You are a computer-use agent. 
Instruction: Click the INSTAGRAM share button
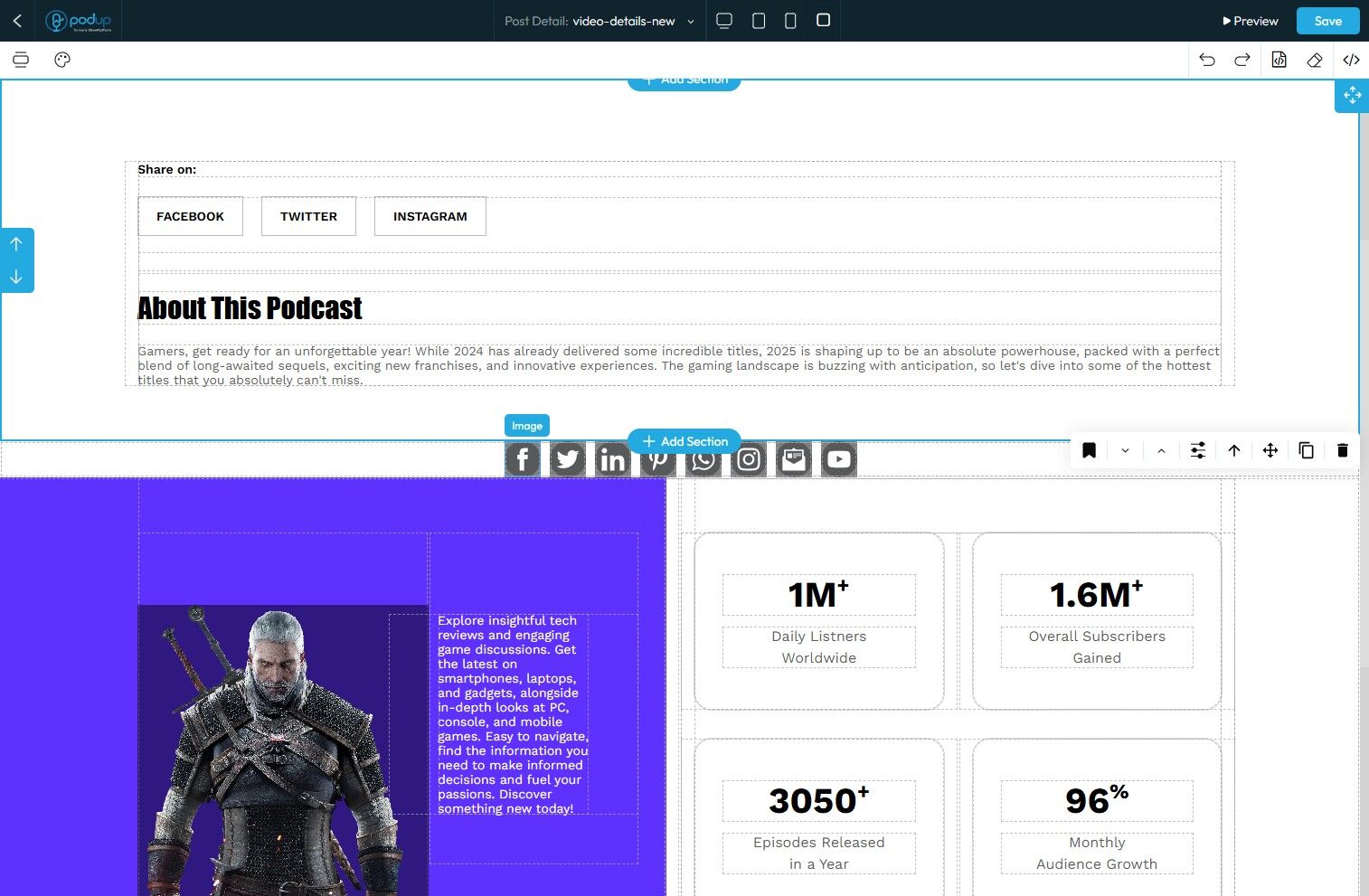point(430,216)
